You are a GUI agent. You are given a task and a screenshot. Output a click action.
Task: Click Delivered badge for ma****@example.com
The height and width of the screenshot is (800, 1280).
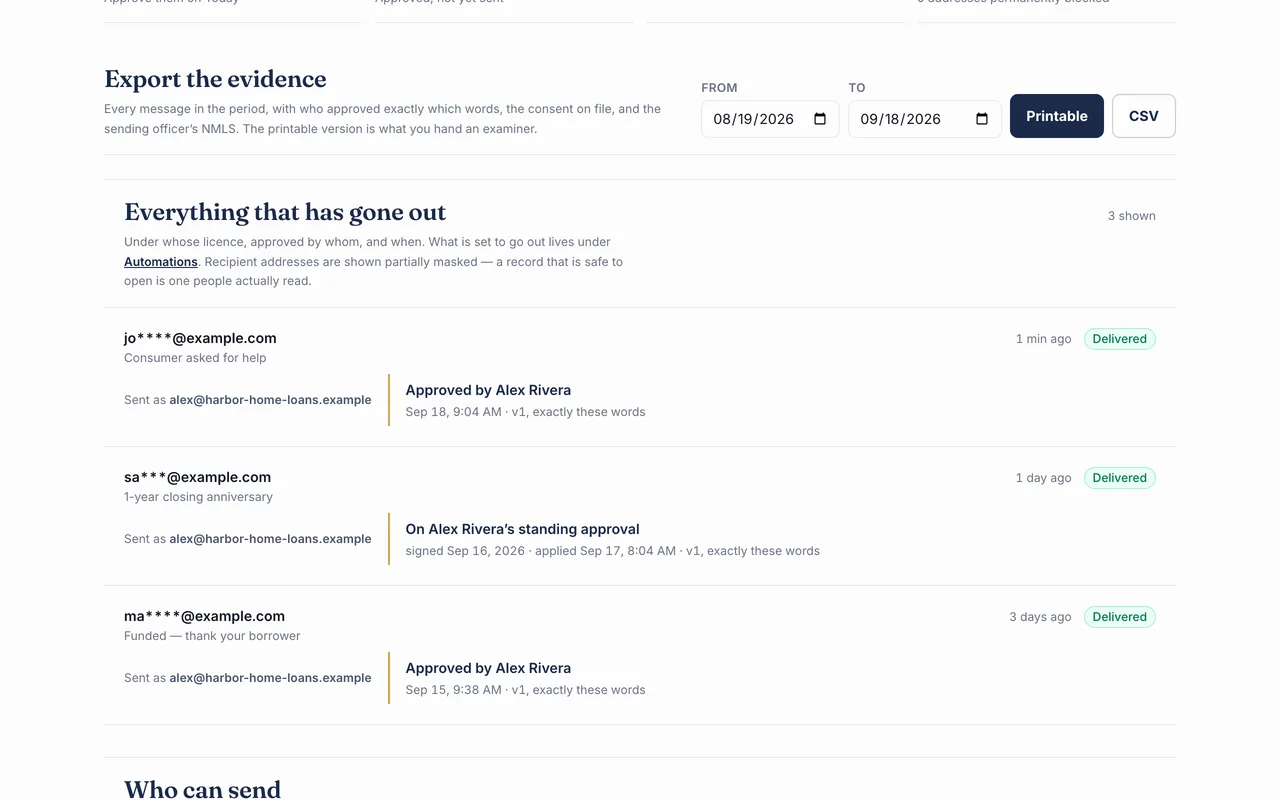point(1120,617)
